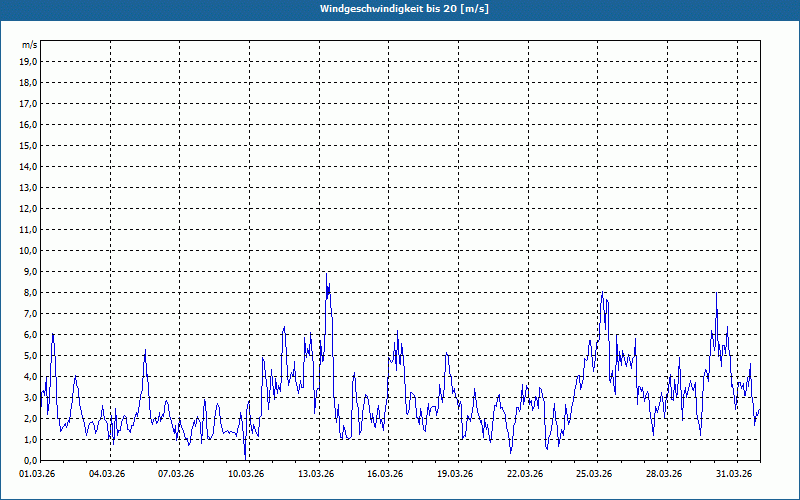Click the 1,0 y-axis value label
The width and height of the screenshot is (800, 500).
pyautogui.click(x=30, y=439)
